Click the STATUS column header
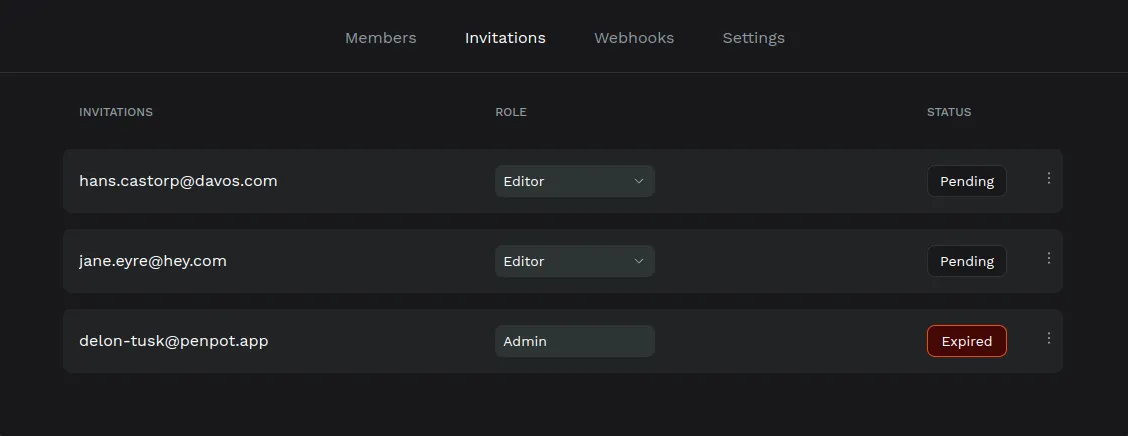Image resolution: width=1128 pixels, height=436 pixels. [948, 112]
